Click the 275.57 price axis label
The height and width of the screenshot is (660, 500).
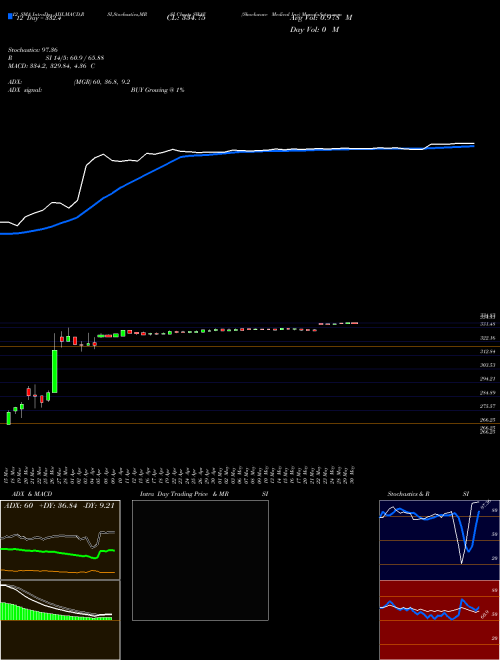pos(489,406)
